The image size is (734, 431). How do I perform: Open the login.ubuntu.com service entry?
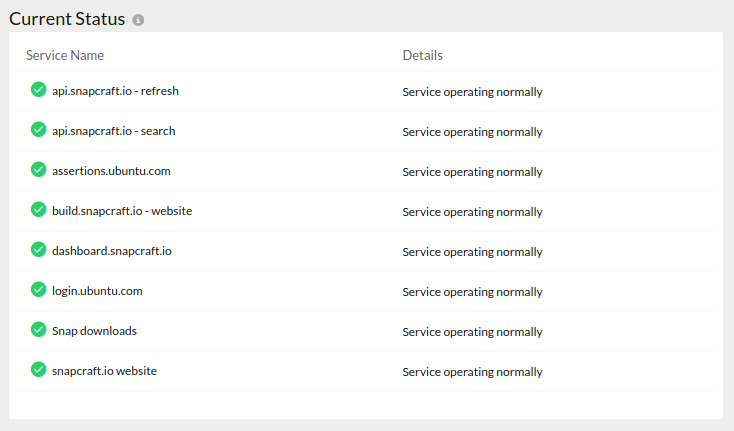click(x=97, y=291)
